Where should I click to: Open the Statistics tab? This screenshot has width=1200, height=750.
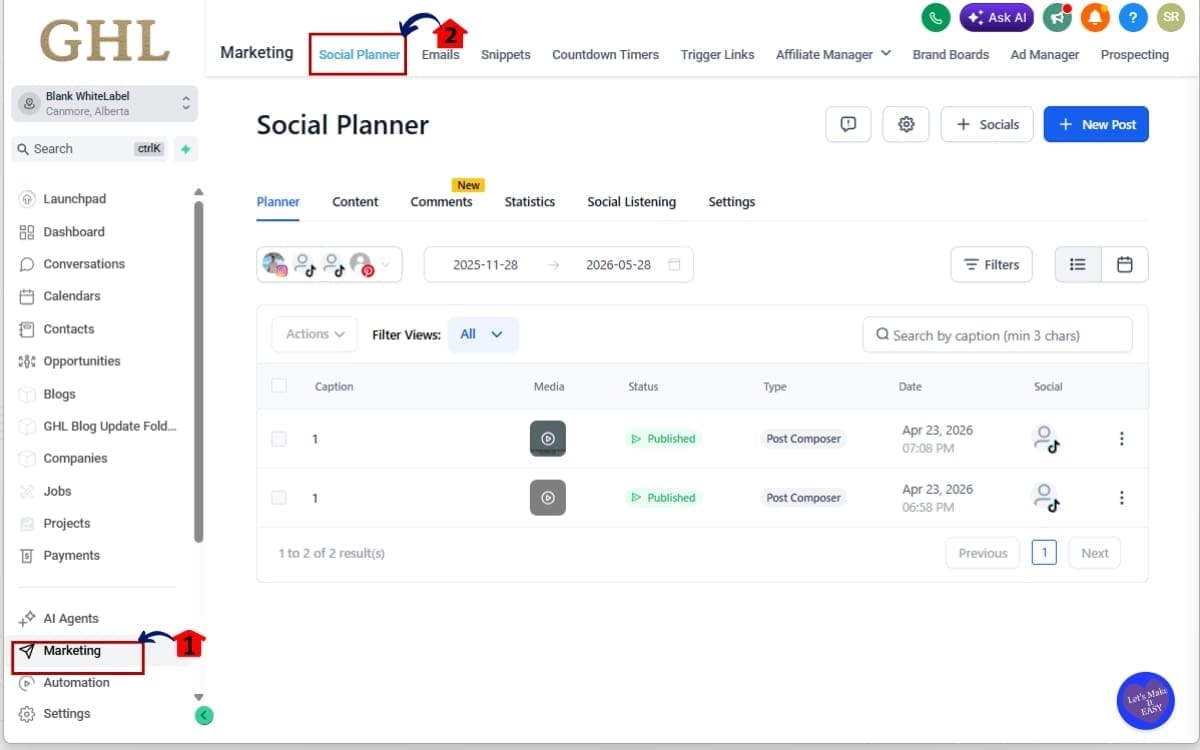point(530,201)
